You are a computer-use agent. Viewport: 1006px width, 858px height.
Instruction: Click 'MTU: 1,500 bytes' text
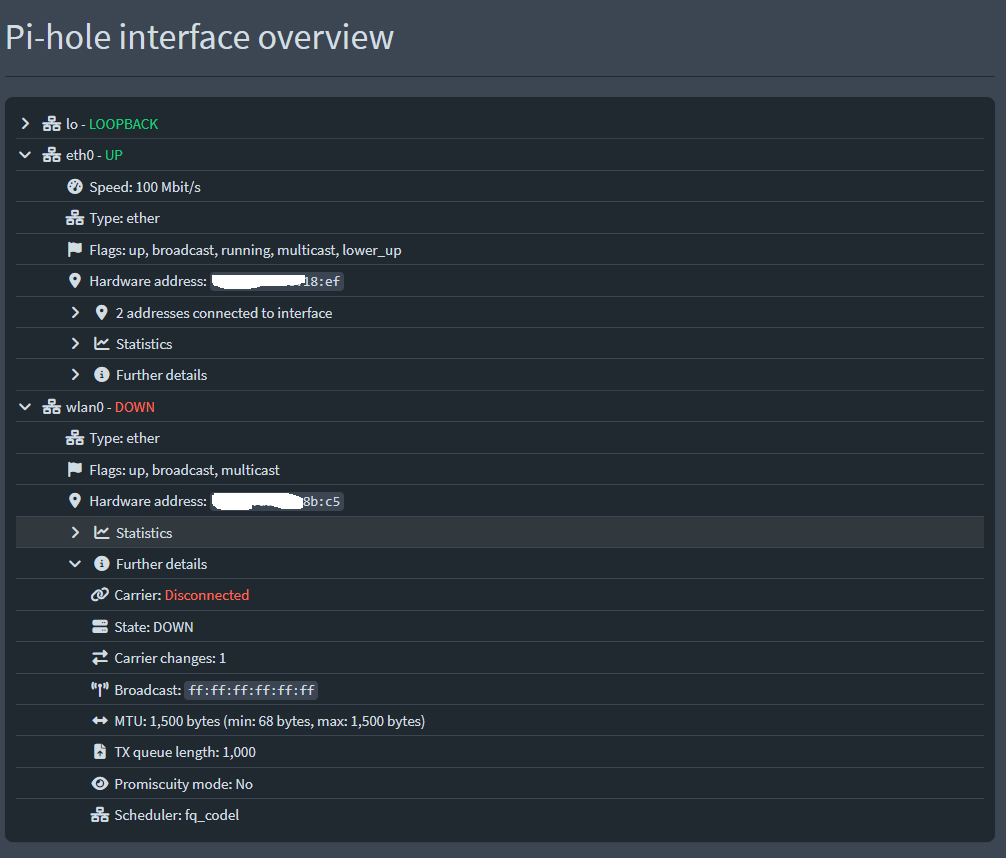pyautogui.click(x=167, y=721)
